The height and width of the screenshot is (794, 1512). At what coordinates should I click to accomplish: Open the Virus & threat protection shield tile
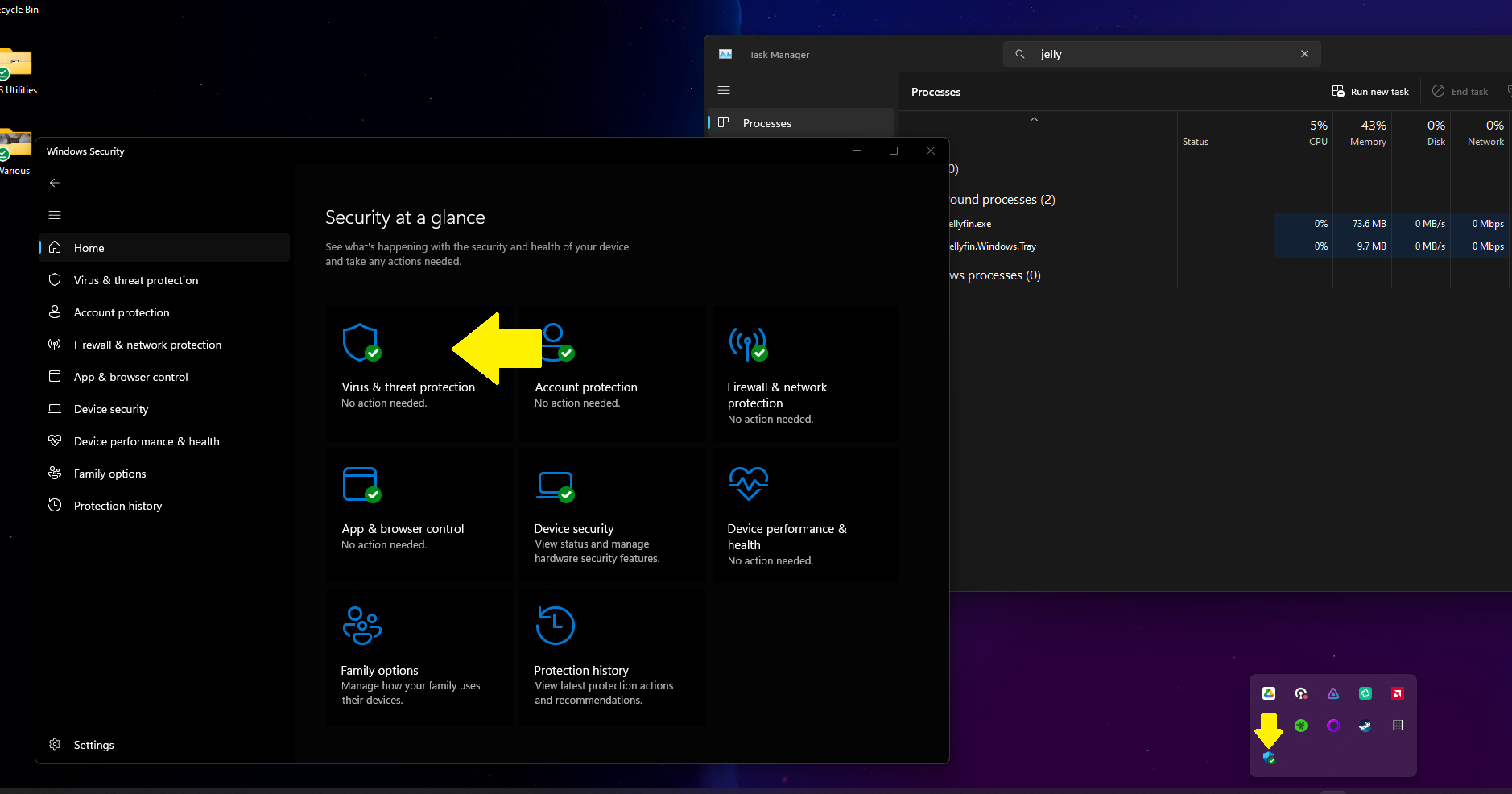(361, 344)
